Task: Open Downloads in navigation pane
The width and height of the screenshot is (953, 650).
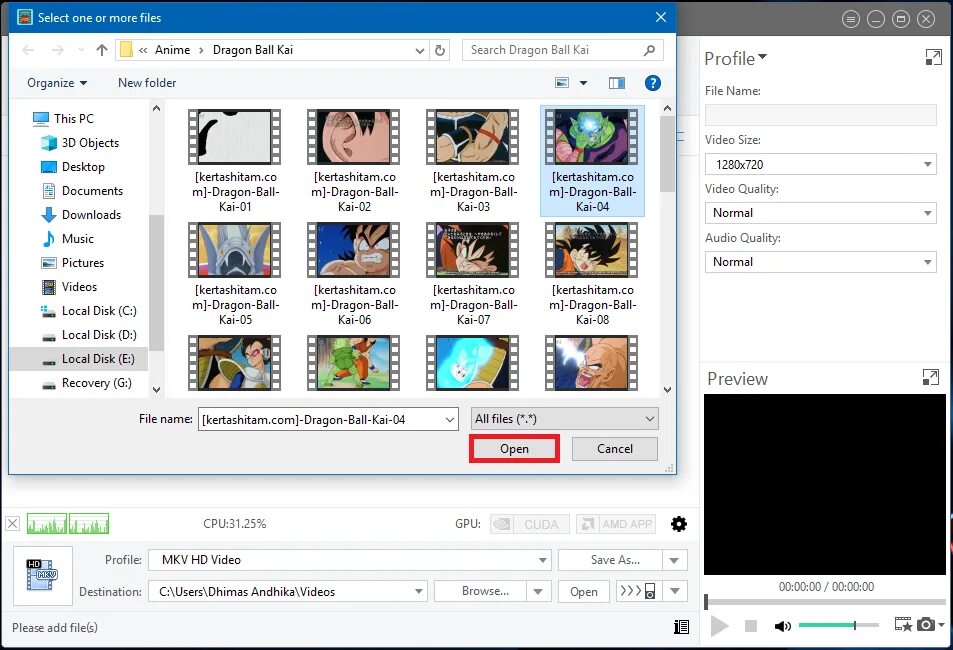Action: 80,215
